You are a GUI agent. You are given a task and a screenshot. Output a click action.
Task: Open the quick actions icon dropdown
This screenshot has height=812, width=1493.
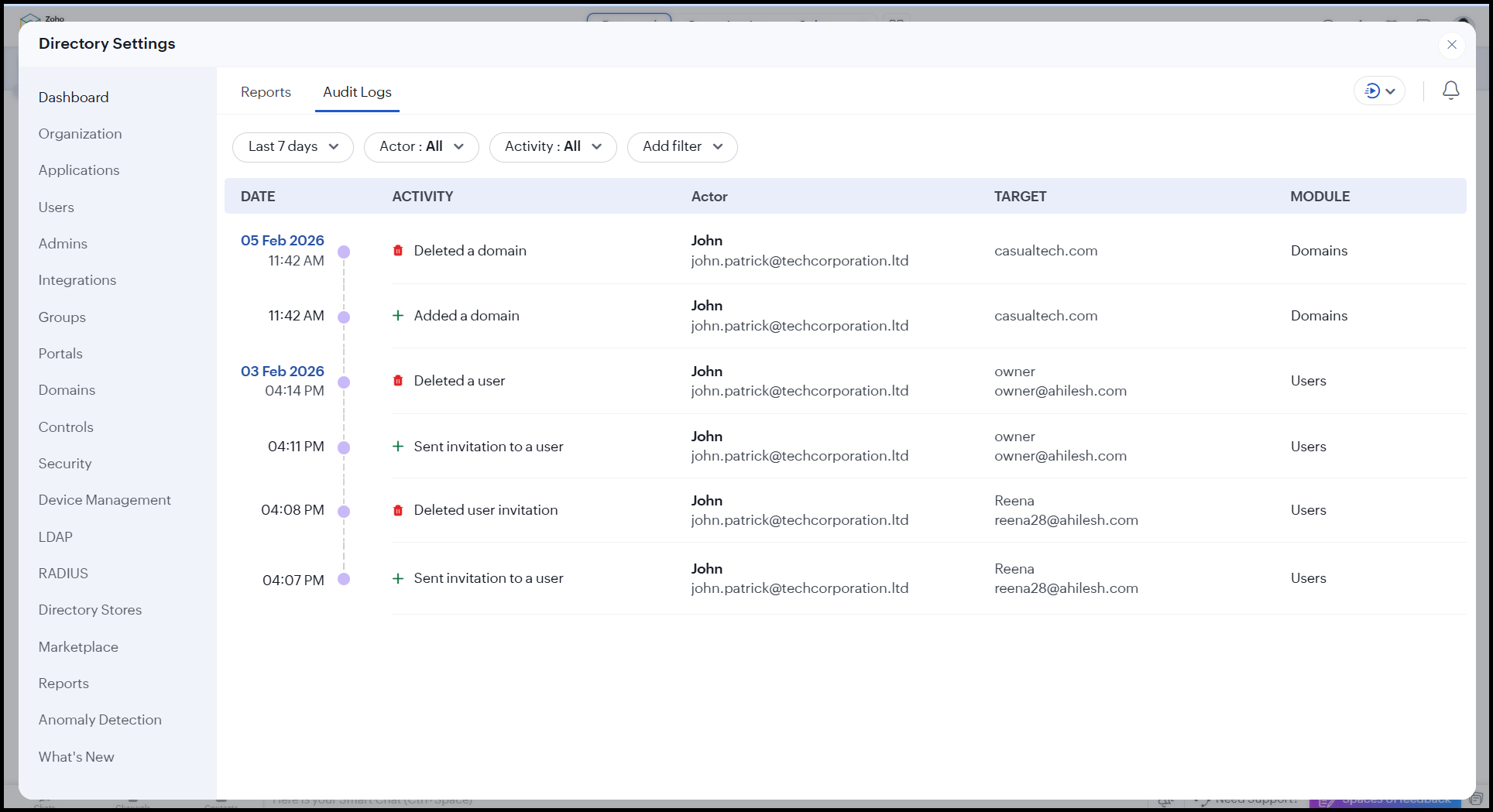1379,91
